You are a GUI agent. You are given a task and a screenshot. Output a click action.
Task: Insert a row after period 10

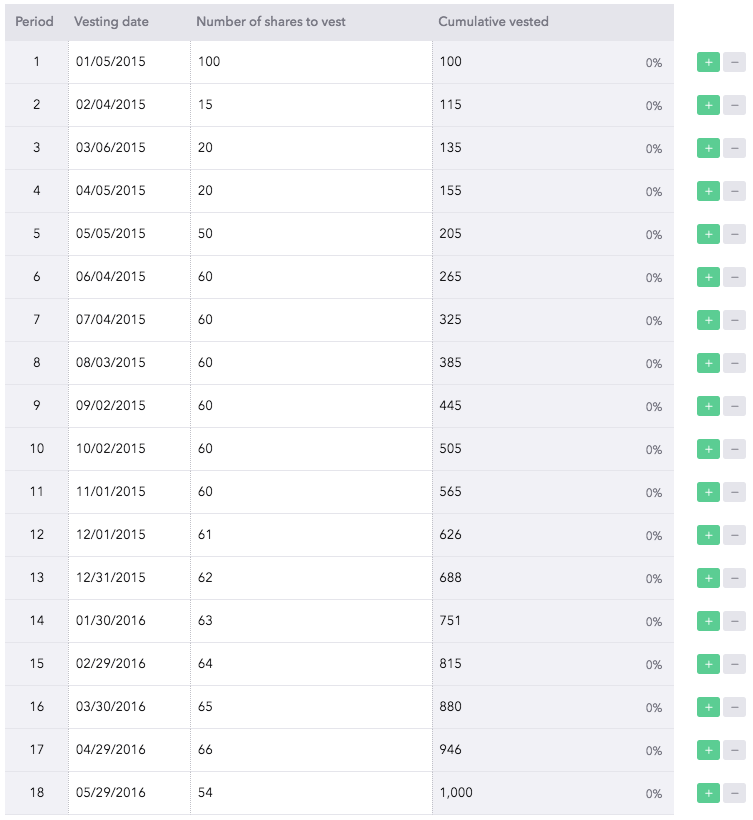click(708, 449)
